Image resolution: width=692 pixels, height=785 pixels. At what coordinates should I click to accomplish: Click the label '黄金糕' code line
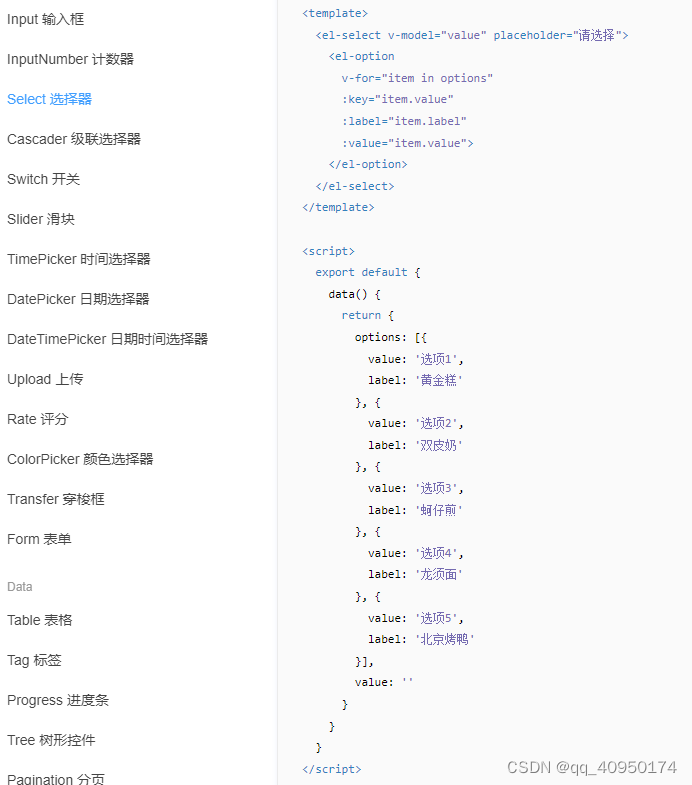pyautogui.click(x=415, y=380)
